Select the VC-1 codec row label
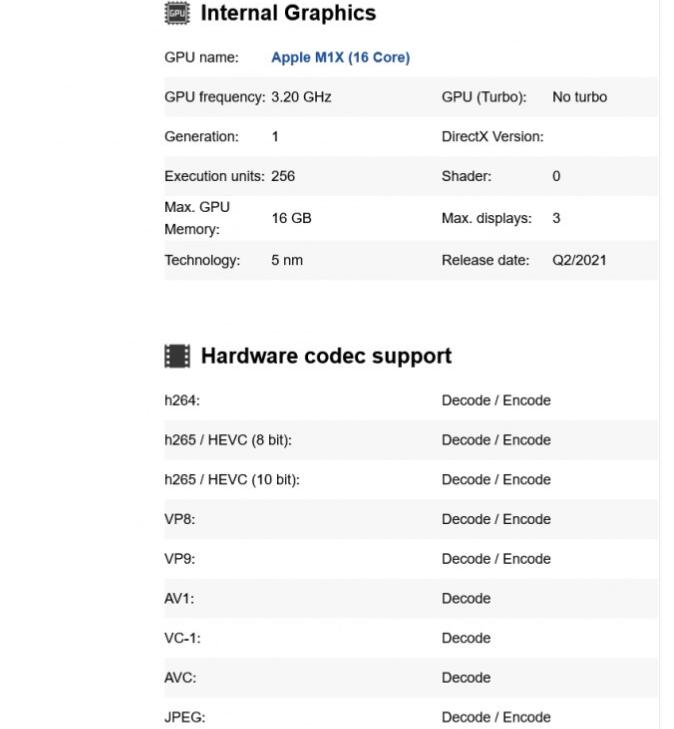Viewport: 674px width, 729px height. [182, 638]
